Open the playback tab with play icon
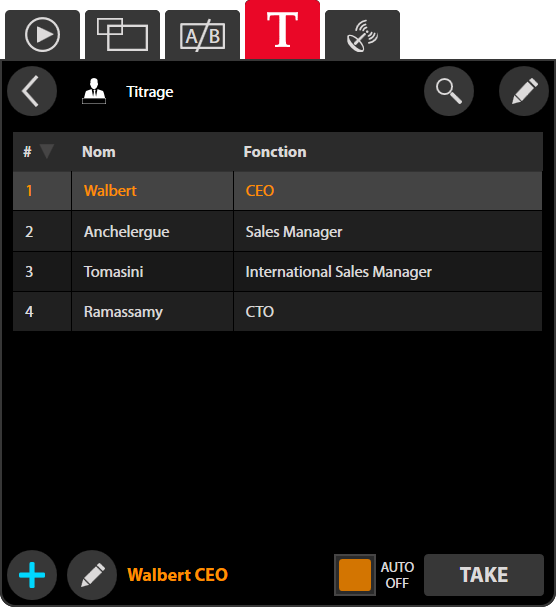Viewport: 556px width, 607px height. pos(42,35)
